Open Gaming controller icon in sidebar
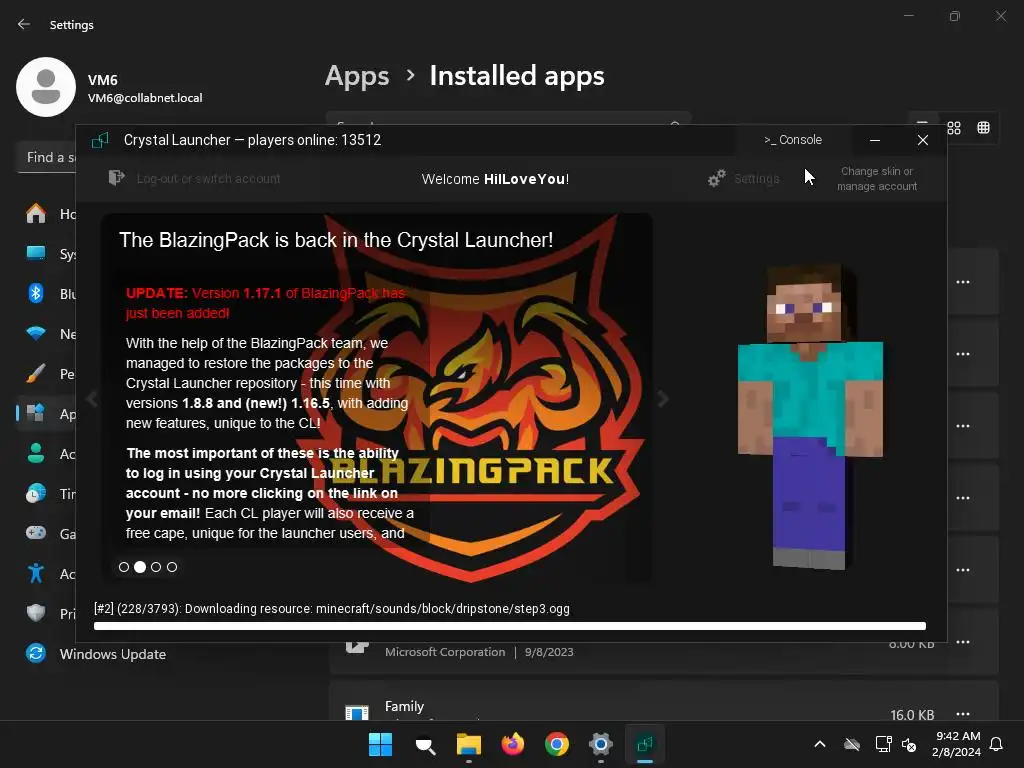Viewport: 1024px width, 768px height. click(x=36, y=533)
